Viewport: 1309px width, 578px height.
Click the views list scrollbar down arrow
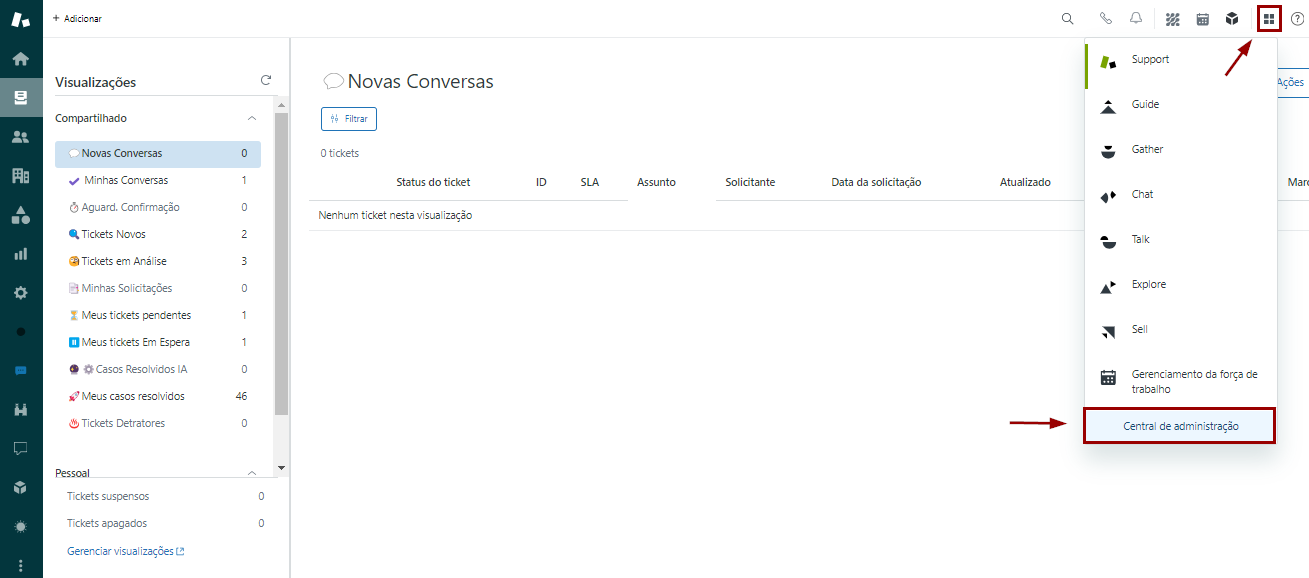[x=281, y=467]
